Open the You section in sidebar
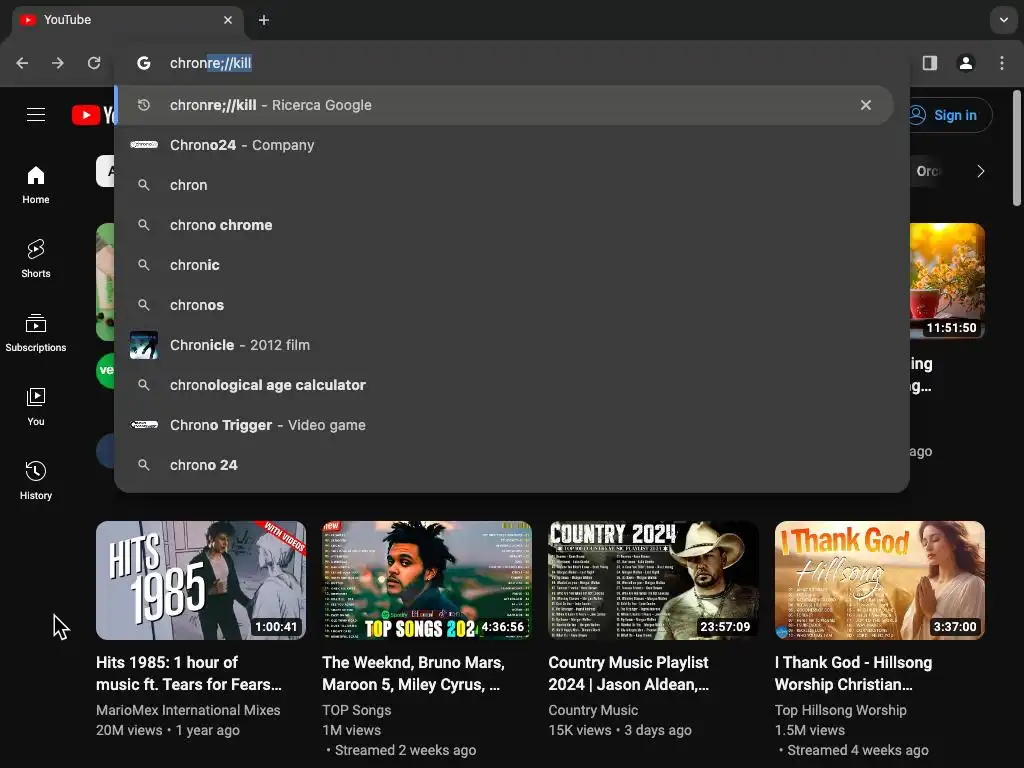 point(36,407)
